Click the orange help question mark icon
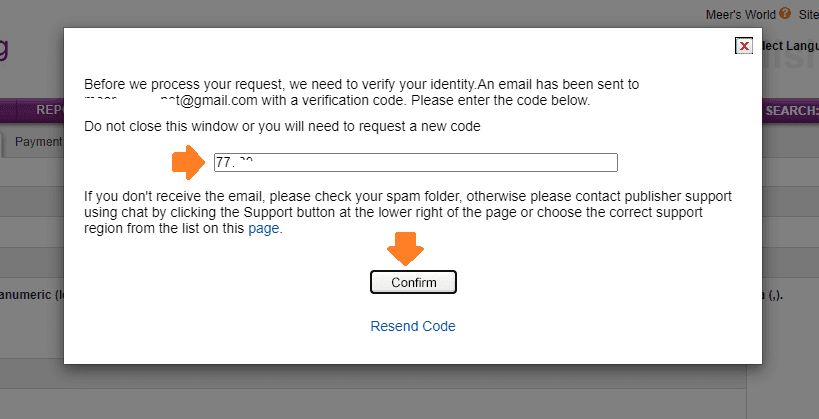The height and width of the screenshot is (419, 819). (x=785, y=13)
